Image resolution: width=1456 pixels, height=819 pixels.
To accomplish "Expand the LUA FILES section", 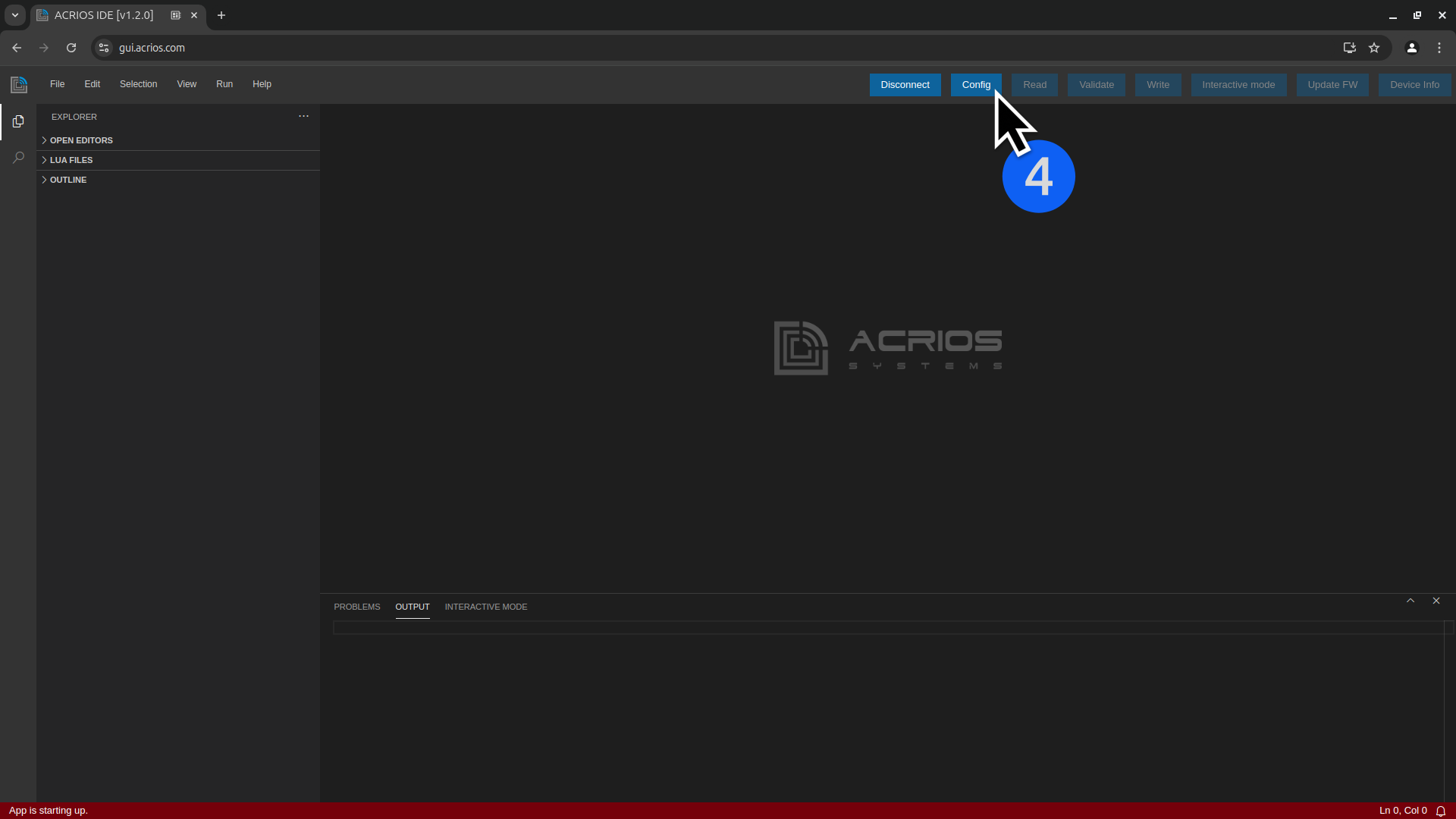I will tap(71, 159).
